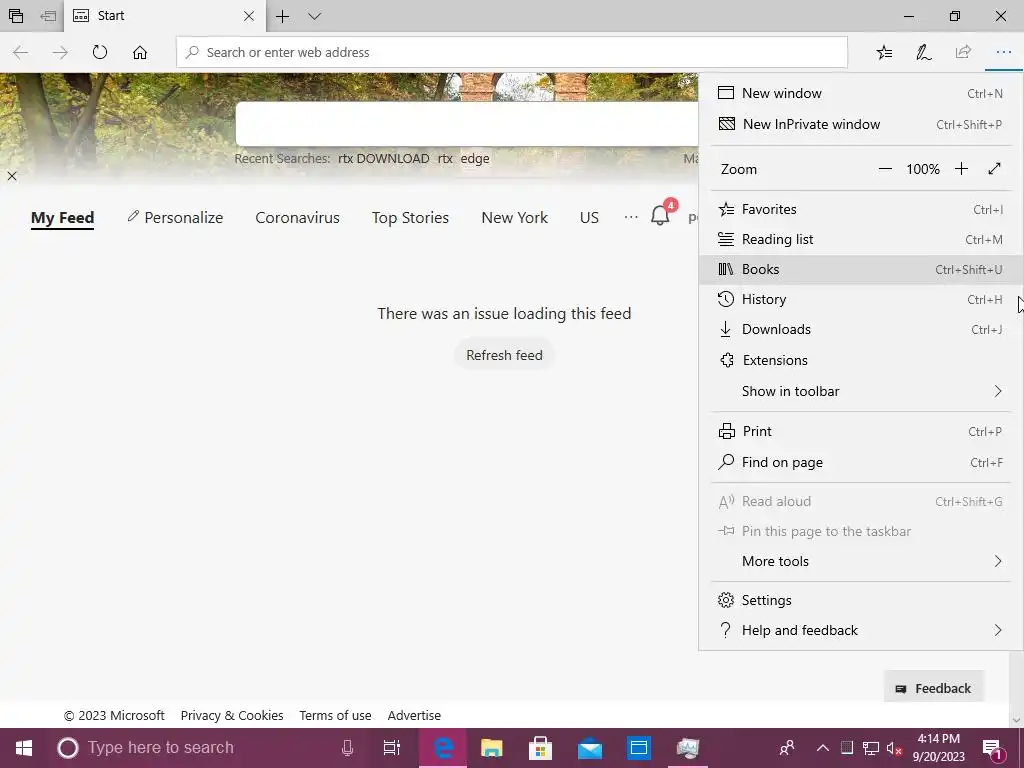Search recent term edge
Image resolution: width=1024 pixels, height=768 pixels.
click(475, 159)
